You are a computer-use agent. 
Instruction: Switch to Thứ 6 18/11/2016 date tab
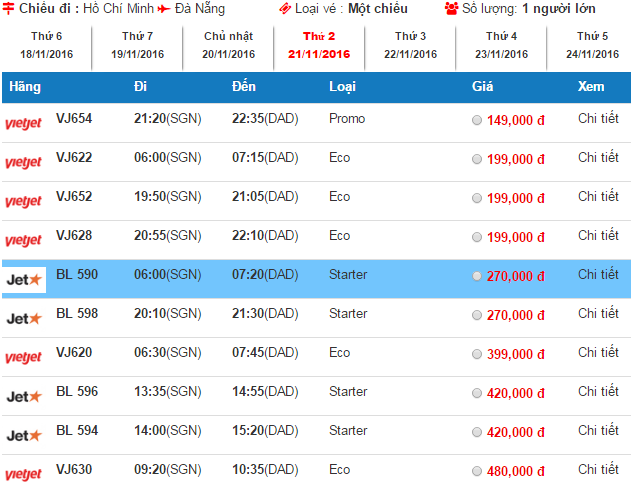47,45
